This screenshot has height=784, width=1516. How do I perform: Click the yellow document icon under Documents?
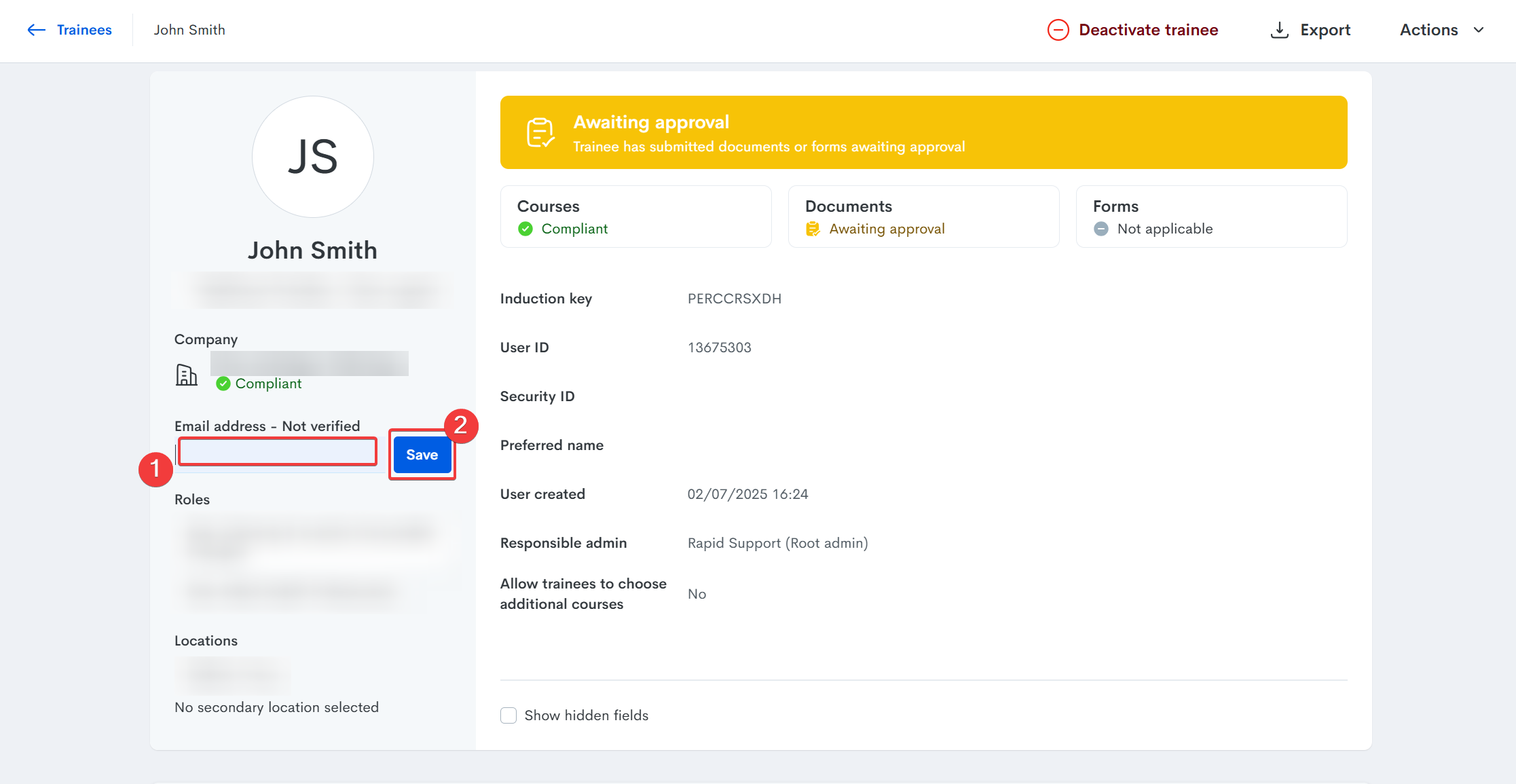pos(813,229)
